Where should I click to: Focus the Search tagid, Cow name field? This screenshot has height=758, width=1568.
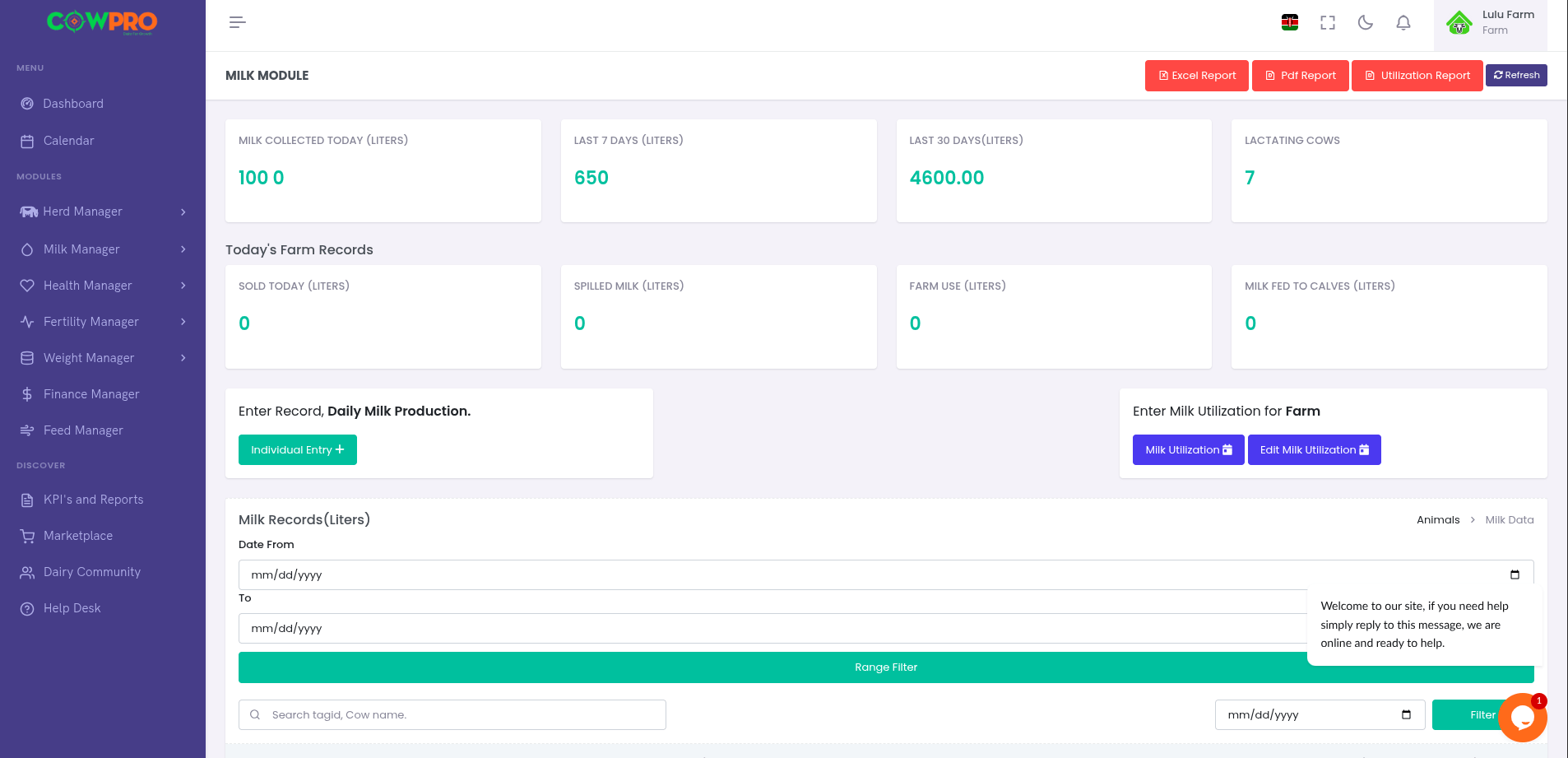tap(461, 714)
